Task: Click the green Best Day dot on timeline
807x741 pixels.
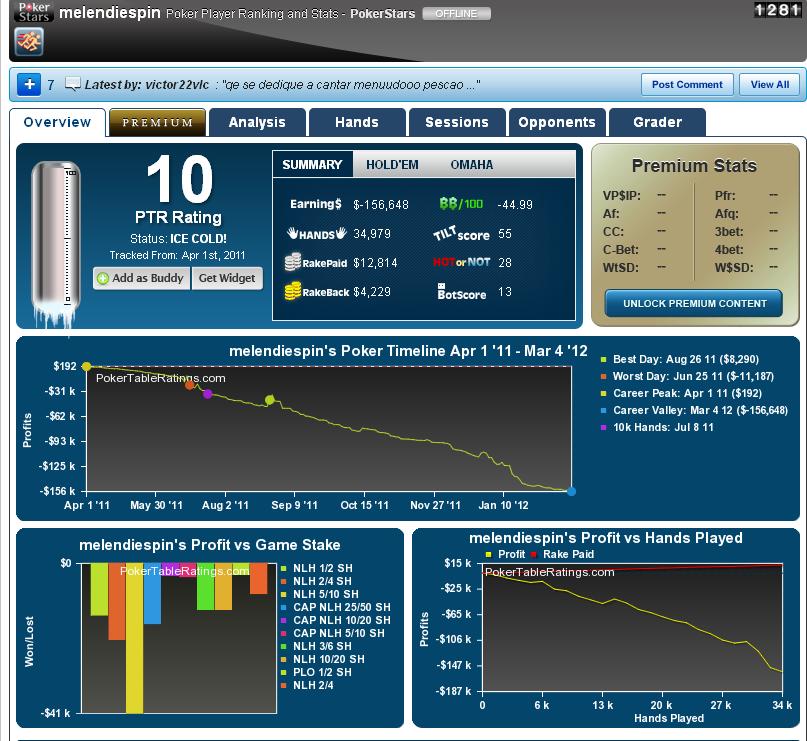Action: click(270, 400)
